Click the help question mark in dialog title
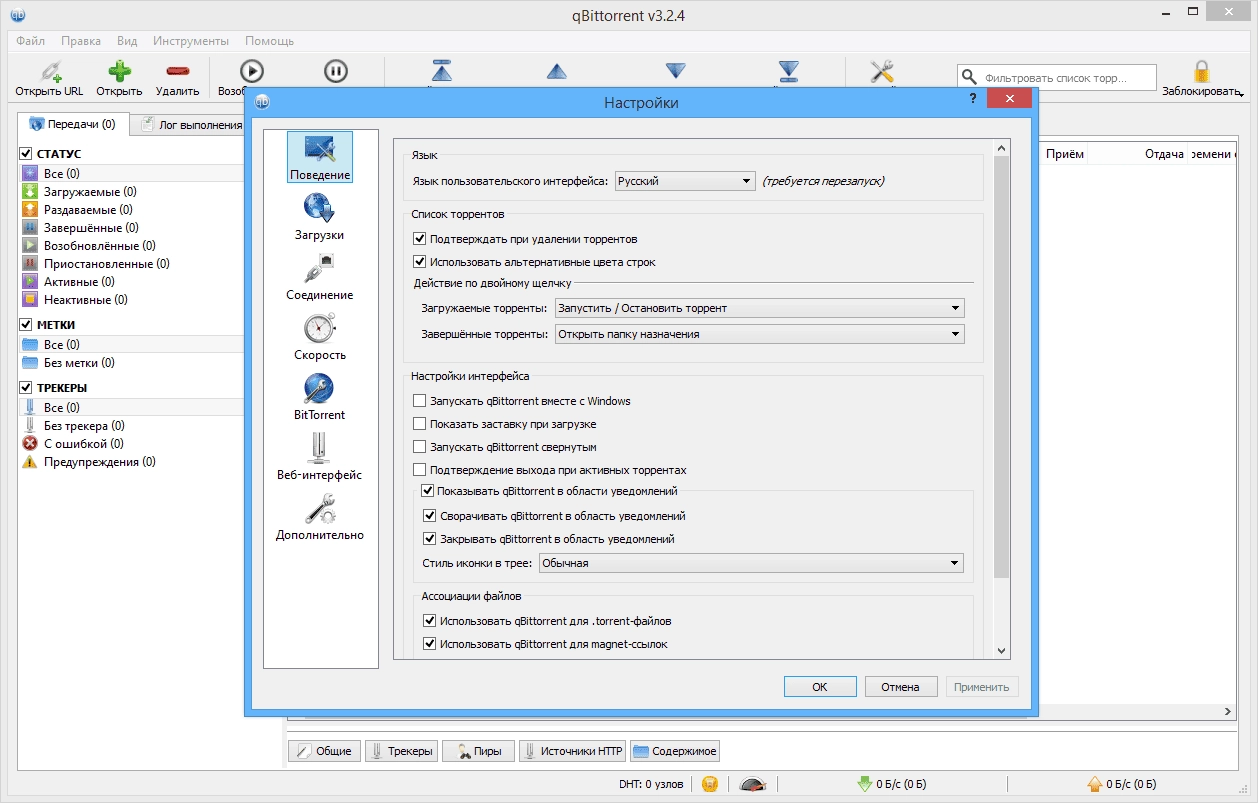1258x803 pixels. point(973,99)
